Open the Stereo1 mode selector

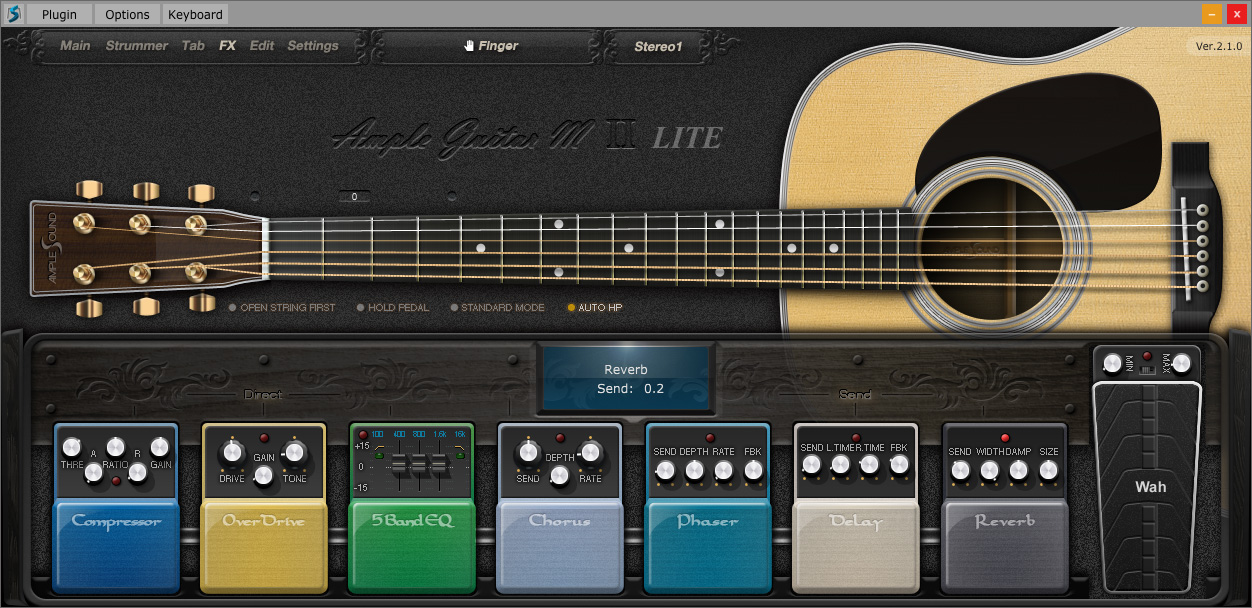click(x=658, y=46)
